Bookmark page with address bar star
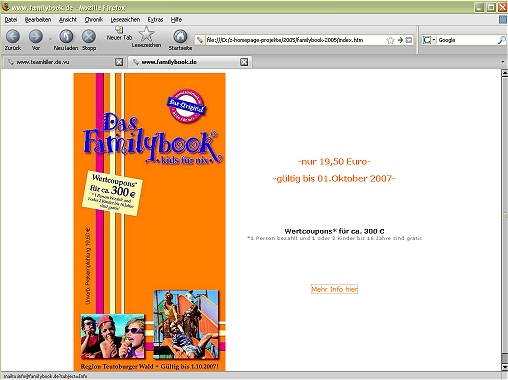Screen dimensions: 508x380 click(390, 40)
